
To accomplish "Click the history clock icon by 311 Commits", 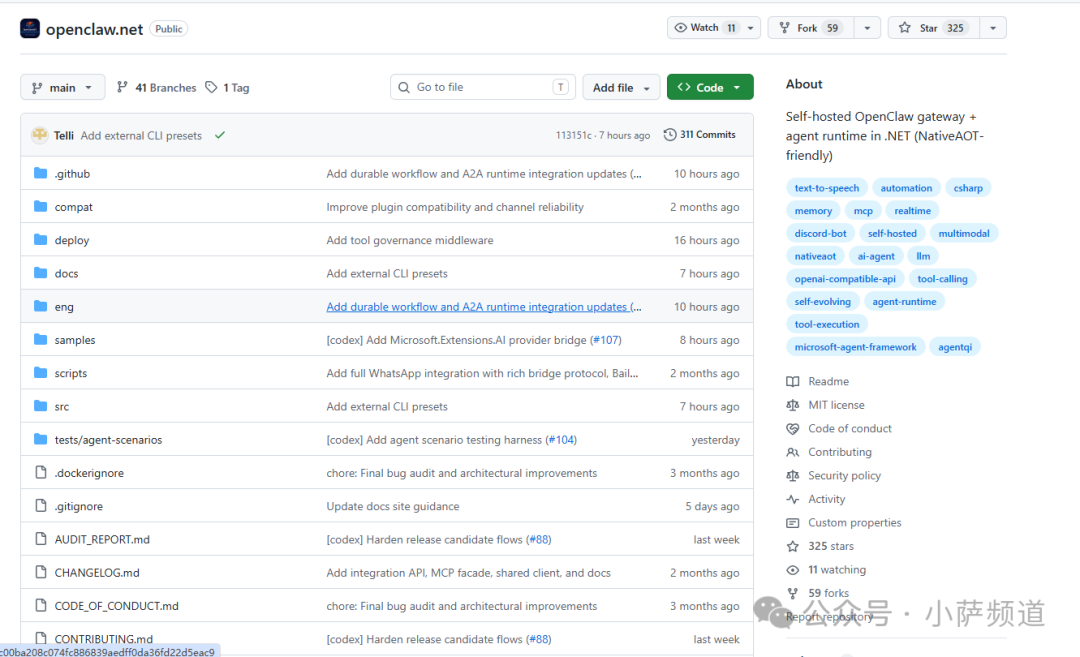I will coord(669,134).
